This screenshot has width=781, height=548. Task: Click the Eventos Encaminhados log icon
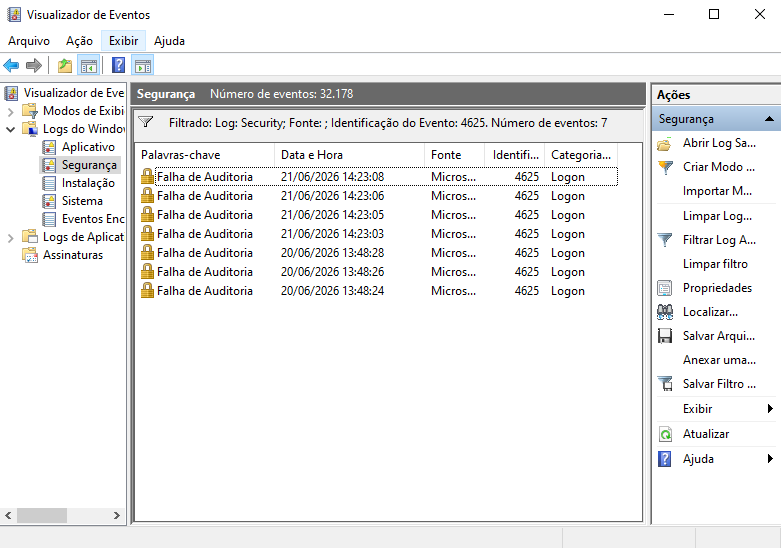click(49, 219)
